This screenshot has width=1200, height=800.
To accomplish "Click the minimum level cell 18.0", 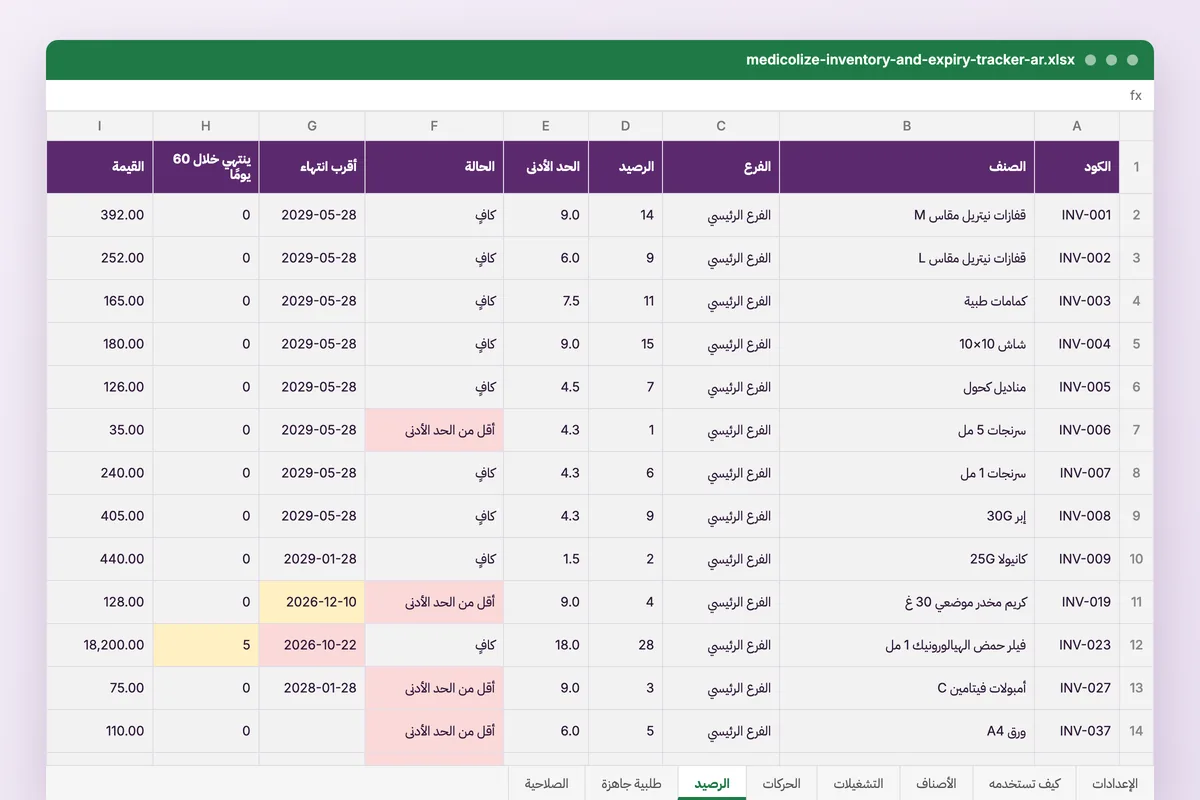I will [546, 645].
